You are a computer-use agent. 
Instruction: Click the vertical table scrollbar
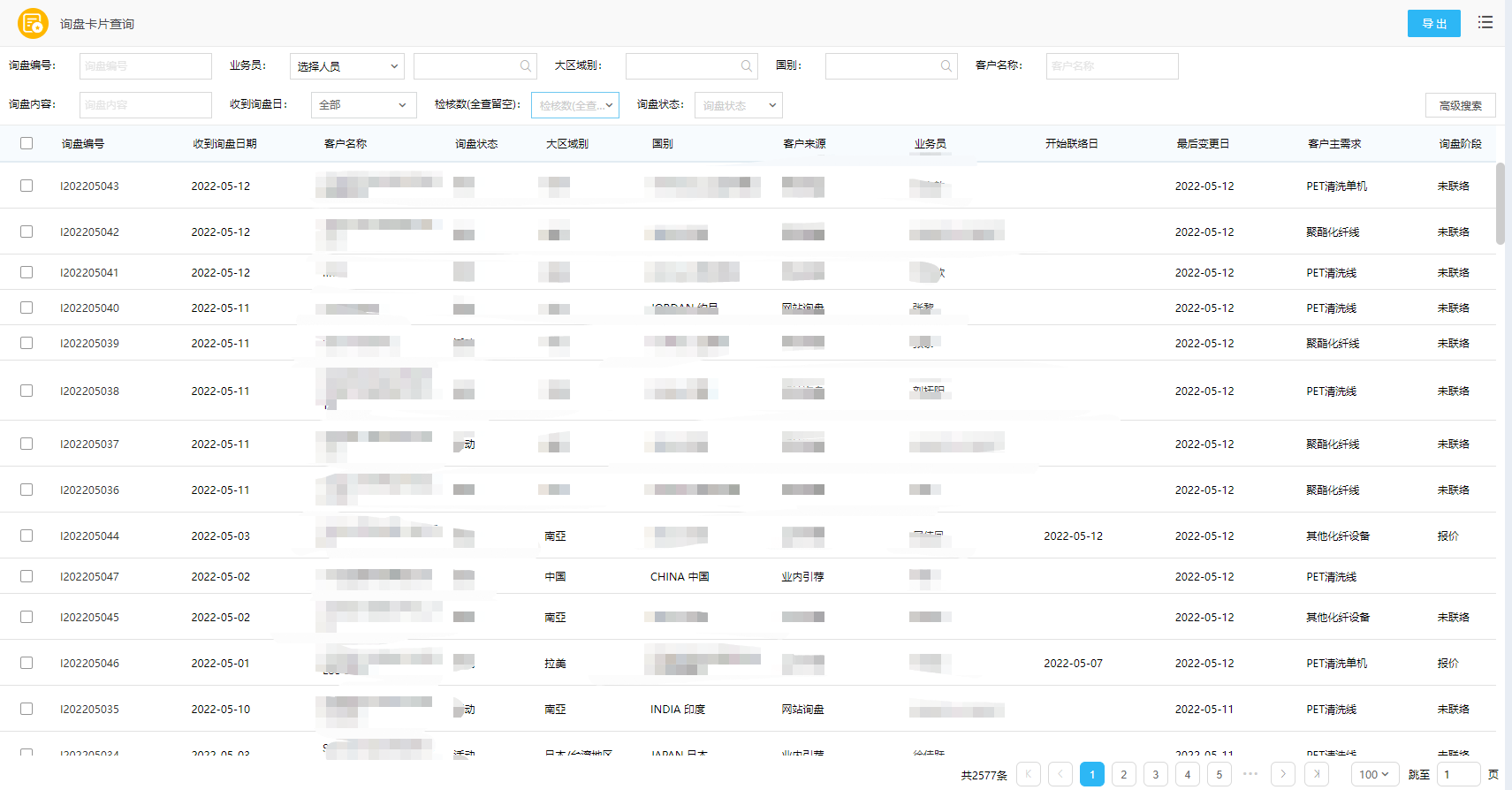1501,203
